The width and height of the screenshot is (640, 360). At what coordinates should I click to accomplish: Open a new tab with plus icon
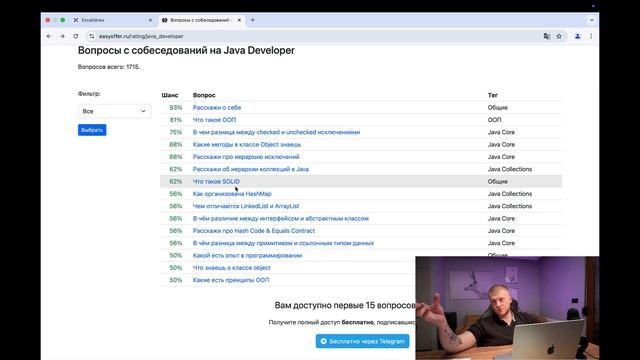click(253, 20)
